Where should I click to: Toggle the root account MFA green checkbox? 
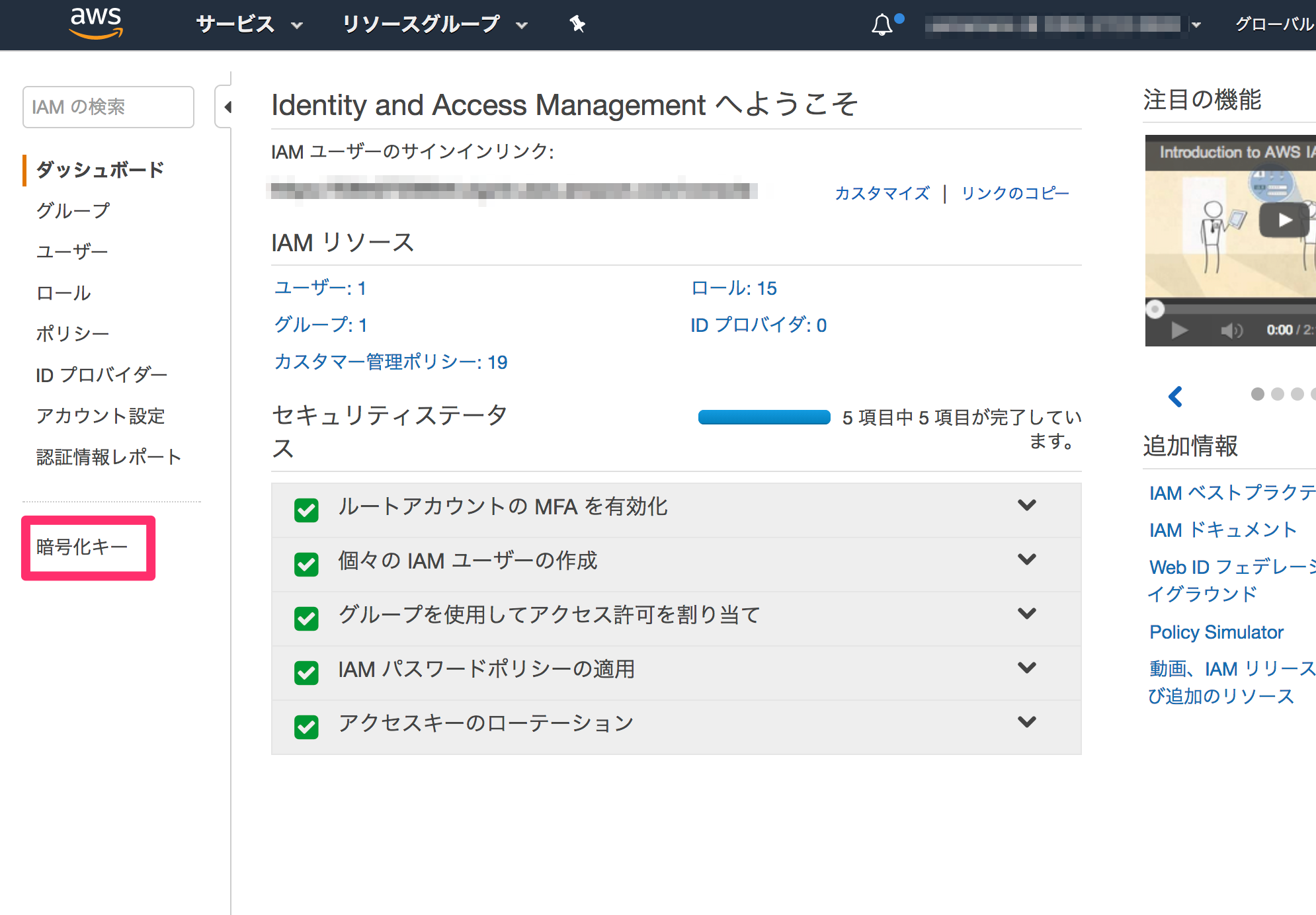(x=306, y=510)
